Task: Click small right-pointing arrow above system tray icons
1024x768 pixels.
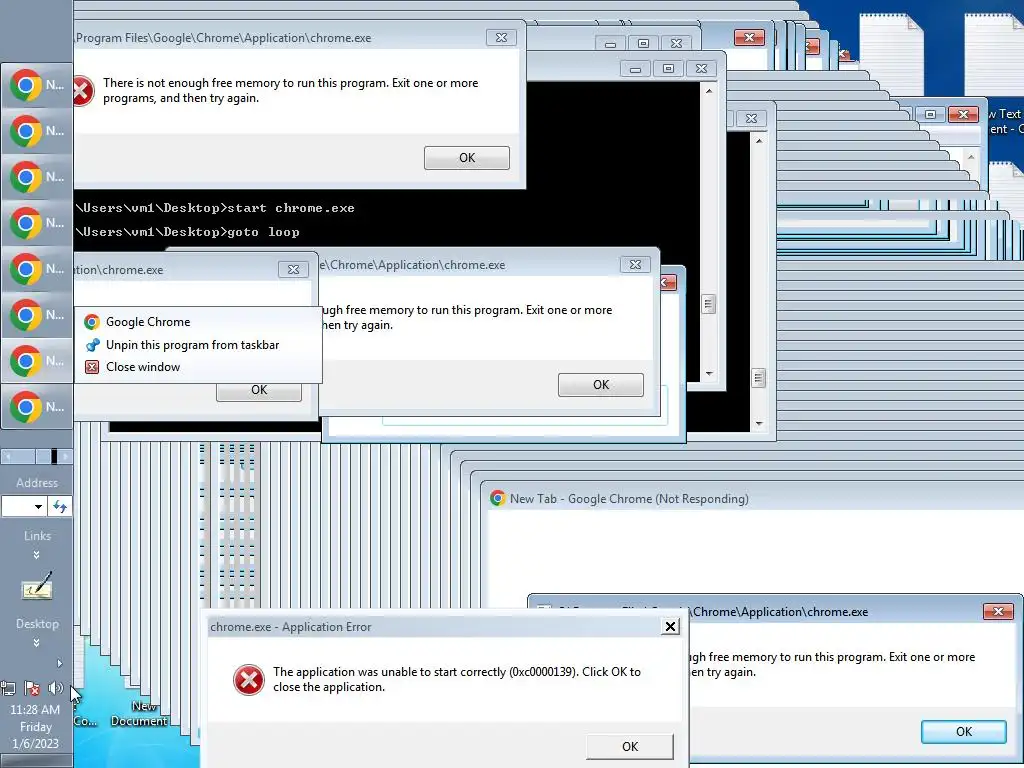Action: pos(59,664)
